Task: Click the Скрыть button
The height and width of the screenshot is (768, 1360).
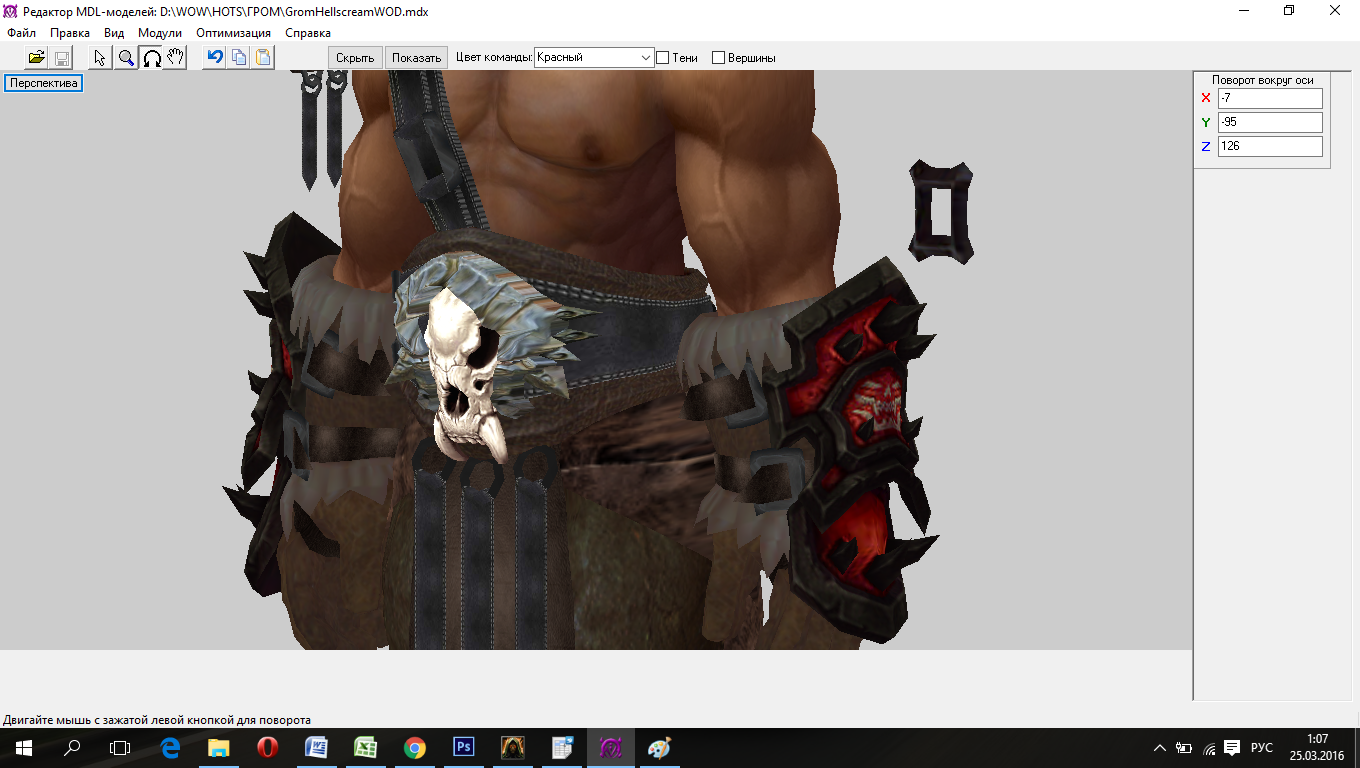Action: point(355,58)
